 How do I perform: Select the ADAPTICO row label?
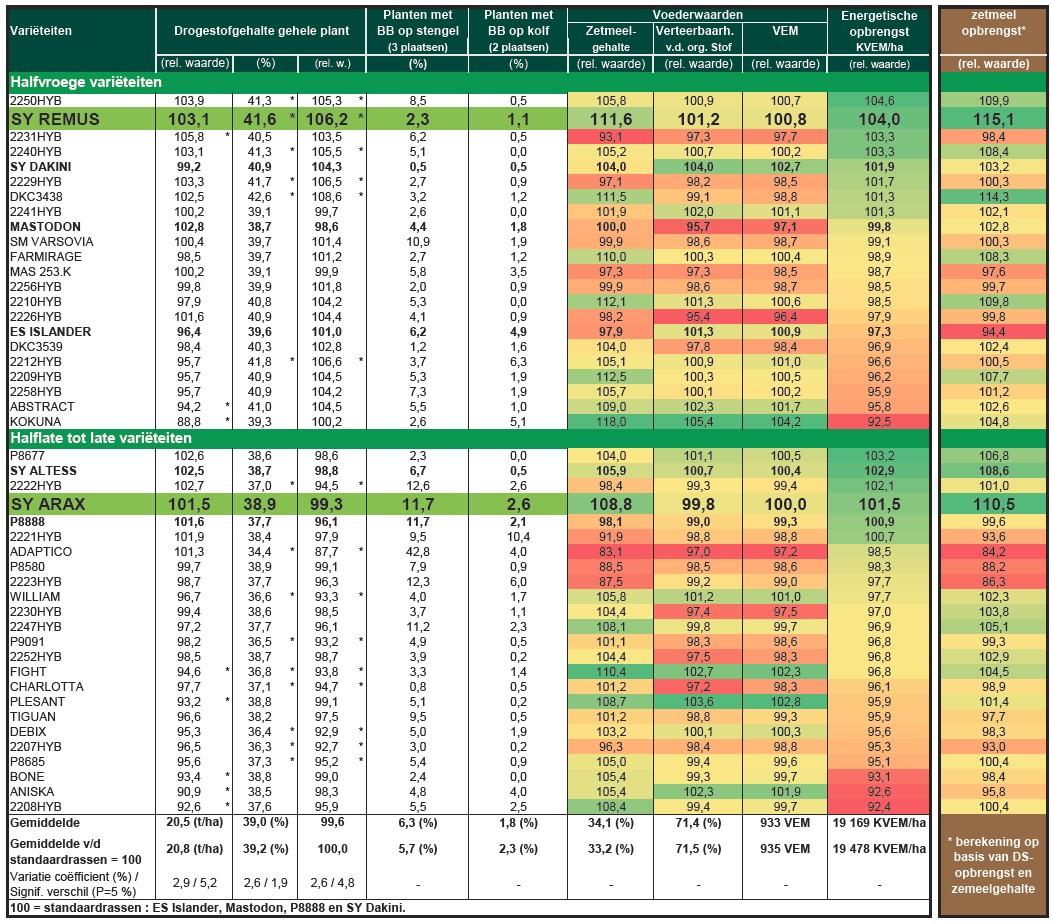[x=41, y=552]
